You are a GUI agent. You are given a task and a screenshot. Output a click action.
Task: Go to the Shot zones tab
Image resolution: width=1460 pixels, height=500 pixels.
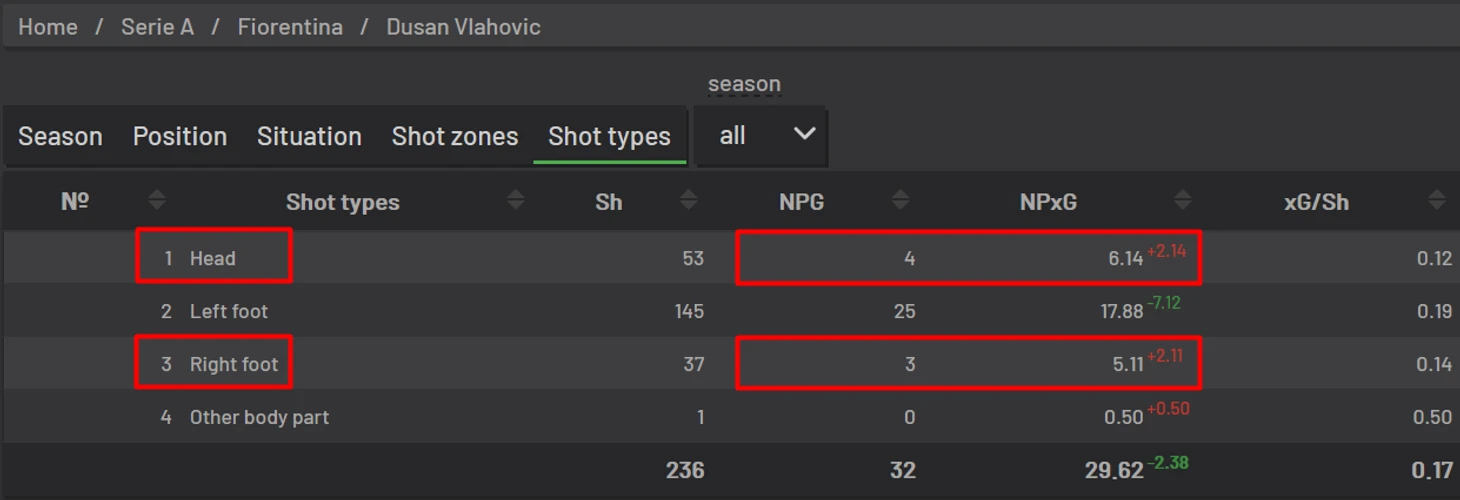point(455,136)
